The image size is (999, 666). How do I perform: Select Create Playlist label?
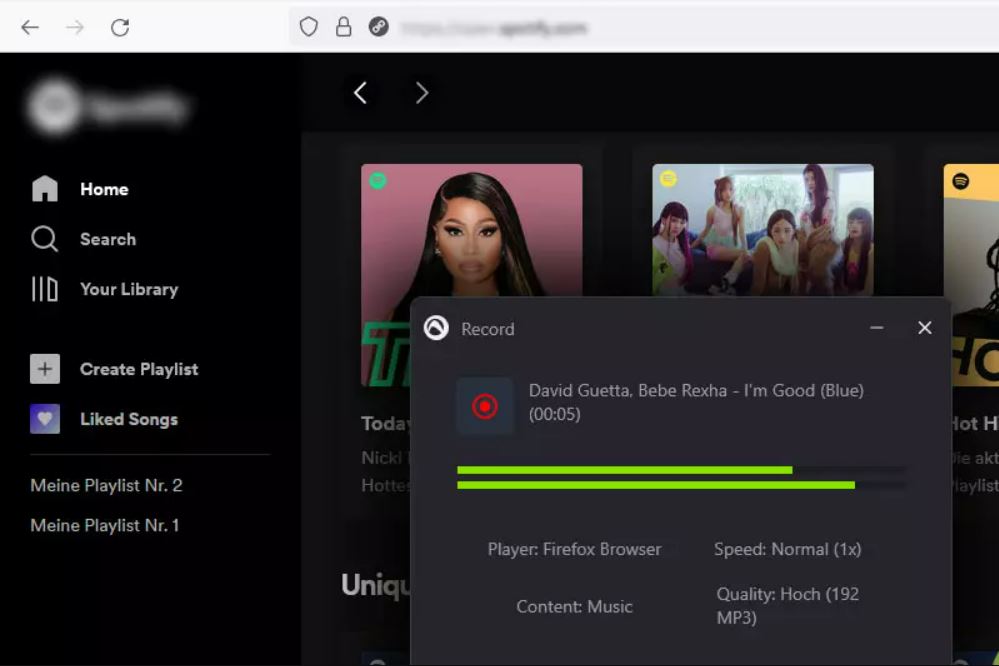coord(139,369)
